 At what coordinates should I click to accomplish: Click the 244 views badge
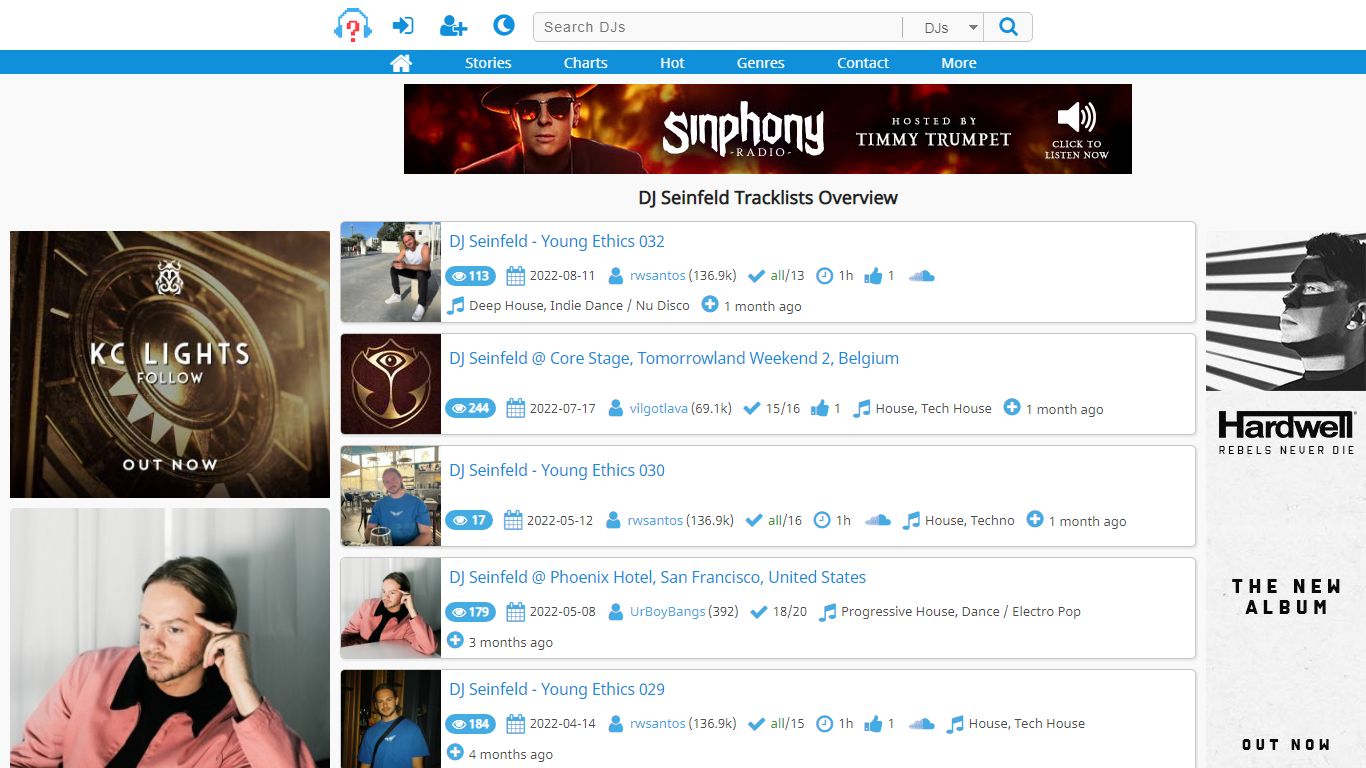(470, 408)
